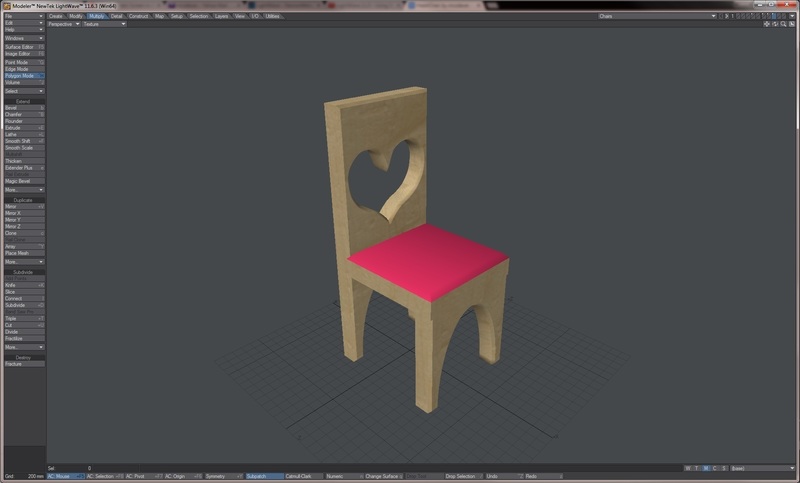800x483 pixels.
Task: Toggle AC: Mouse action center
Action: coord(66,476)
